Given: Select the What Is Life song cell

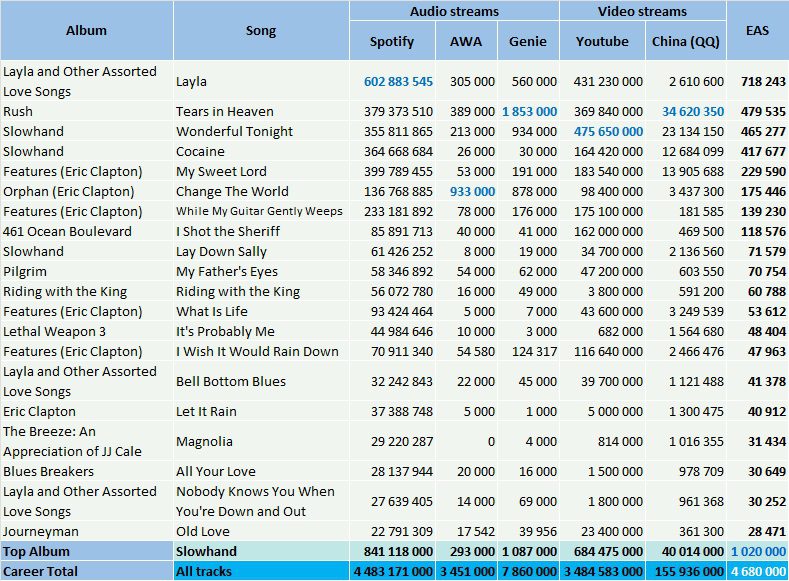Looking at the screenshot, I should (261, 311).
